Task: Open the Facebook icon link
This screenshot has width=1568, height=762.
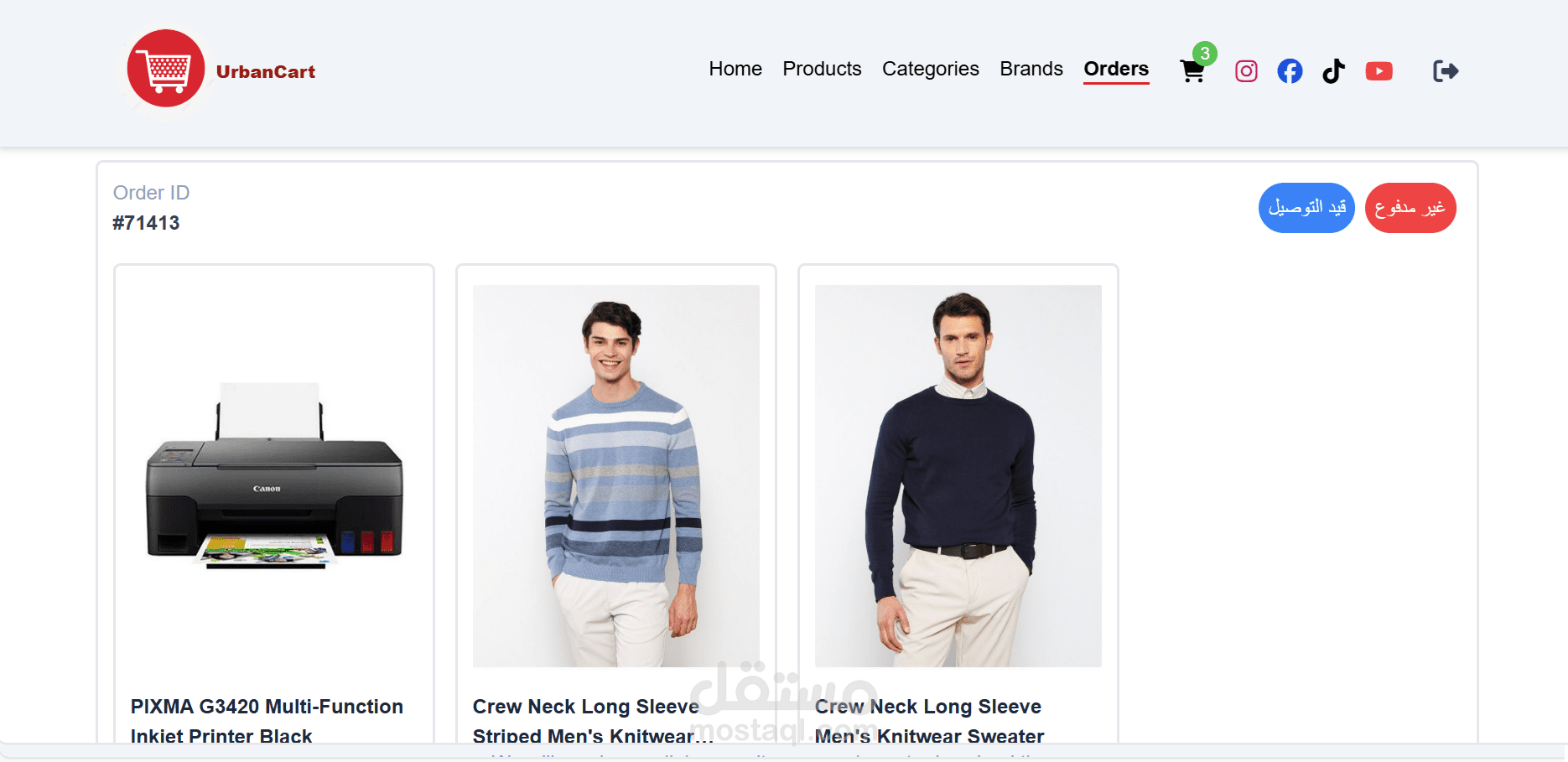Action: (1290, 71)
